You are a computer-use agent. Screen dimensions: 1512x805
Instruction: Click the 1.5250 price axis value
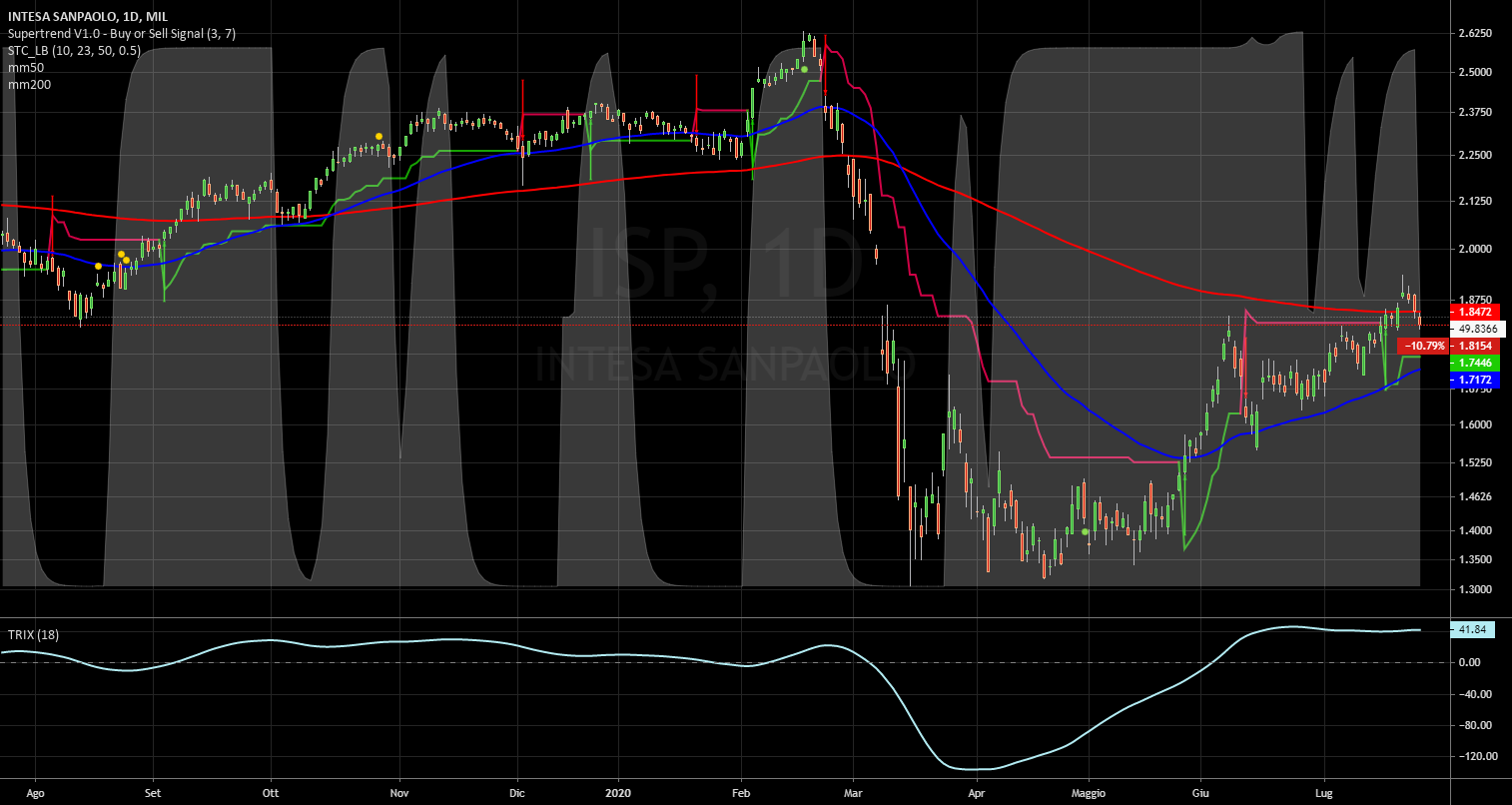[x=1476, y=463]
